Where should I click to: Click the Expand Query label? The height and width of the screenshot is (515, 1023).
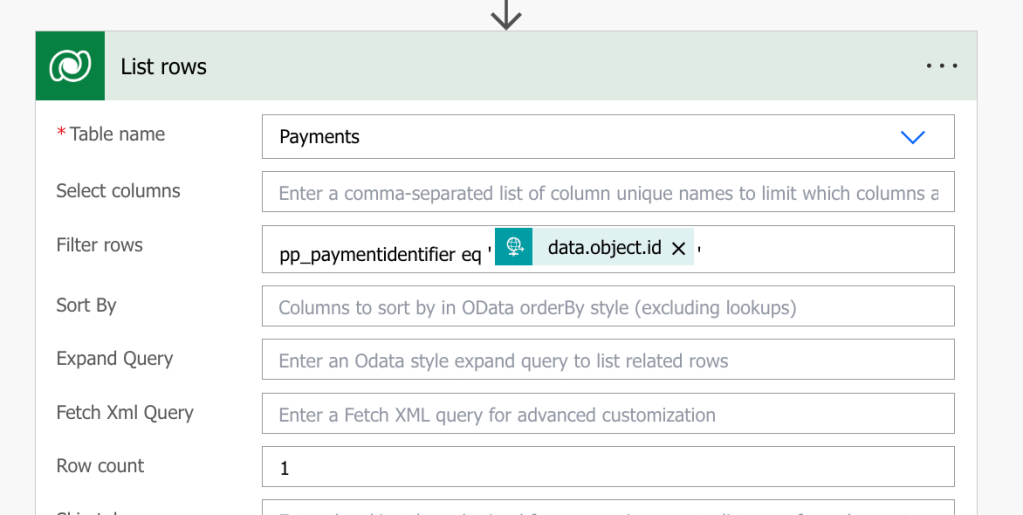pyautogui.click(x=114, y=358)
